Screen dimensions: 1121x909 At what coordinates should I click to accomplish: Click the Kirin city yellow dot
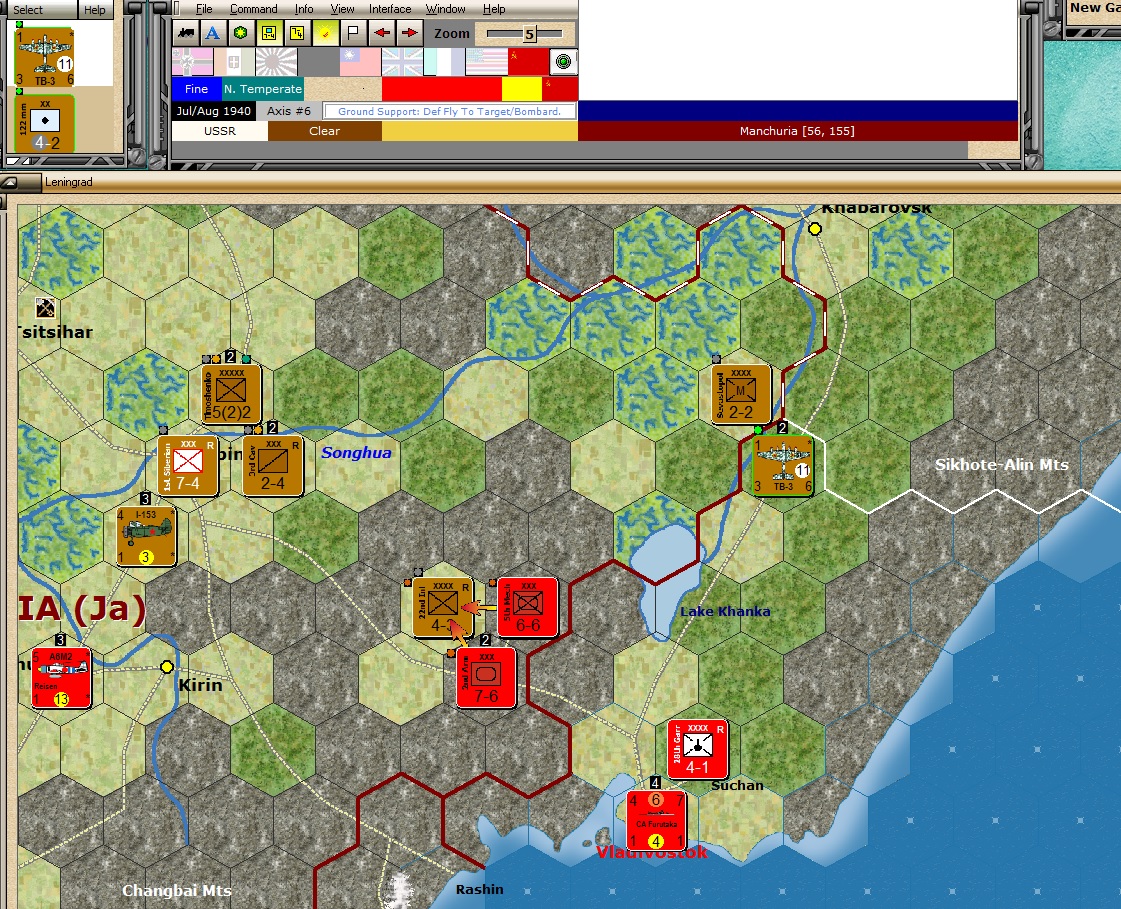(167, 667)
